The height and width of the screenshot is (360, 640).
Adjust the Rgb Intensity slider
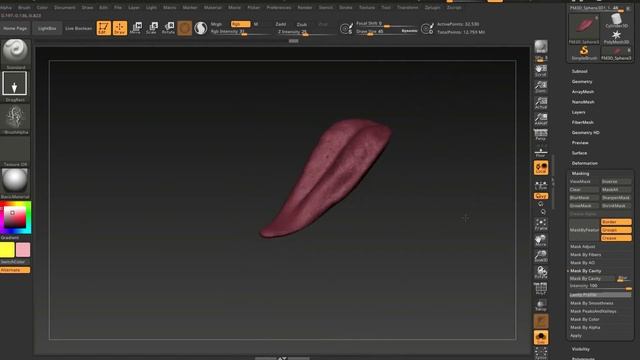pos(241,31)
